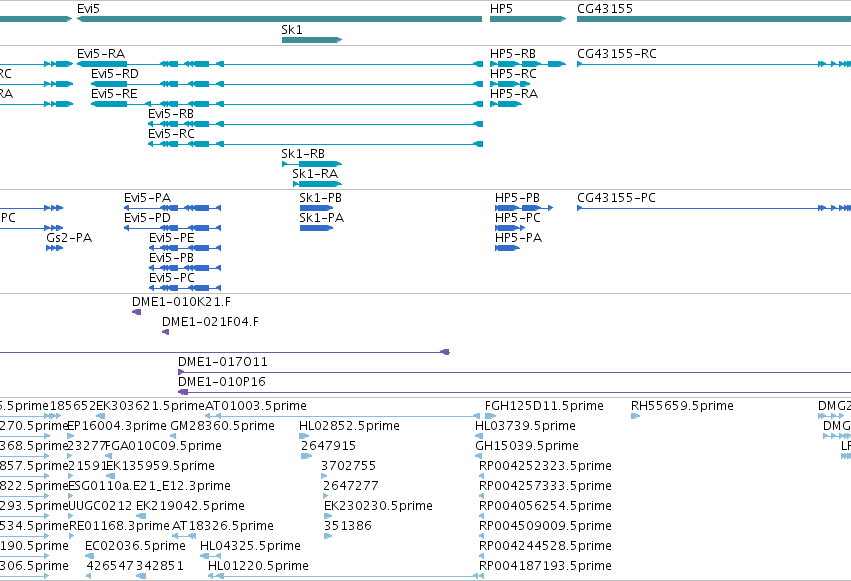This screenshot has height=581, width=851.
Task: Click the HP5-RA transcript label
Action: point(514,94)
